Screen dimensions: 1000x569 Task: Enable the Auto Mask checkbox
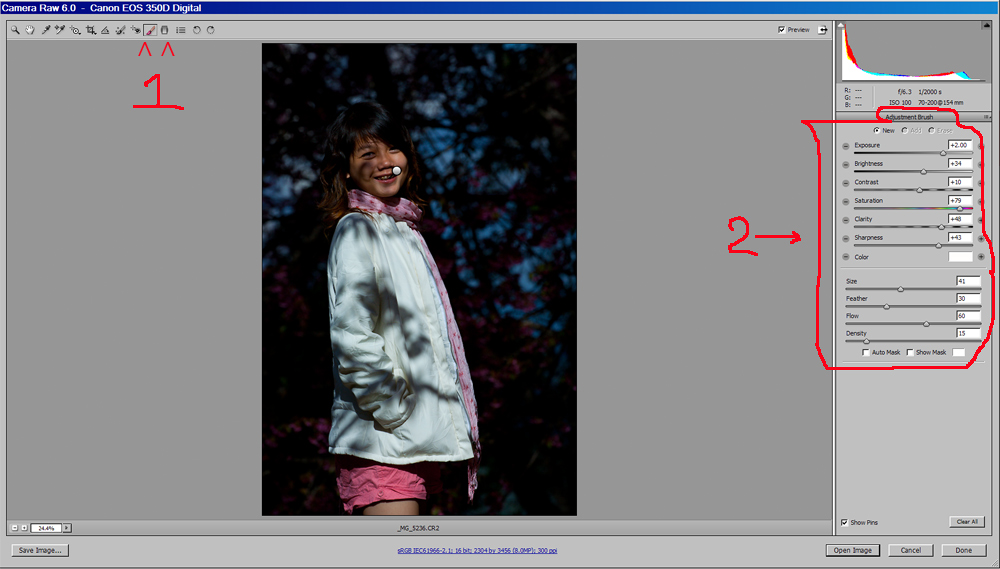(865, 352)
